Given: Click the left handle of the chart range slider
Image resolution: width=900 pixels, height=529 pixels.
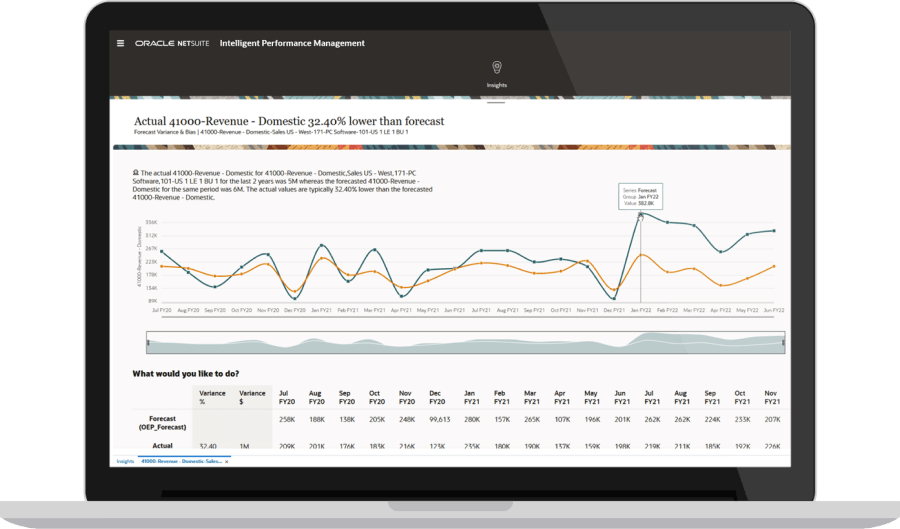Looking at the screenshot, I should point(148,343).
